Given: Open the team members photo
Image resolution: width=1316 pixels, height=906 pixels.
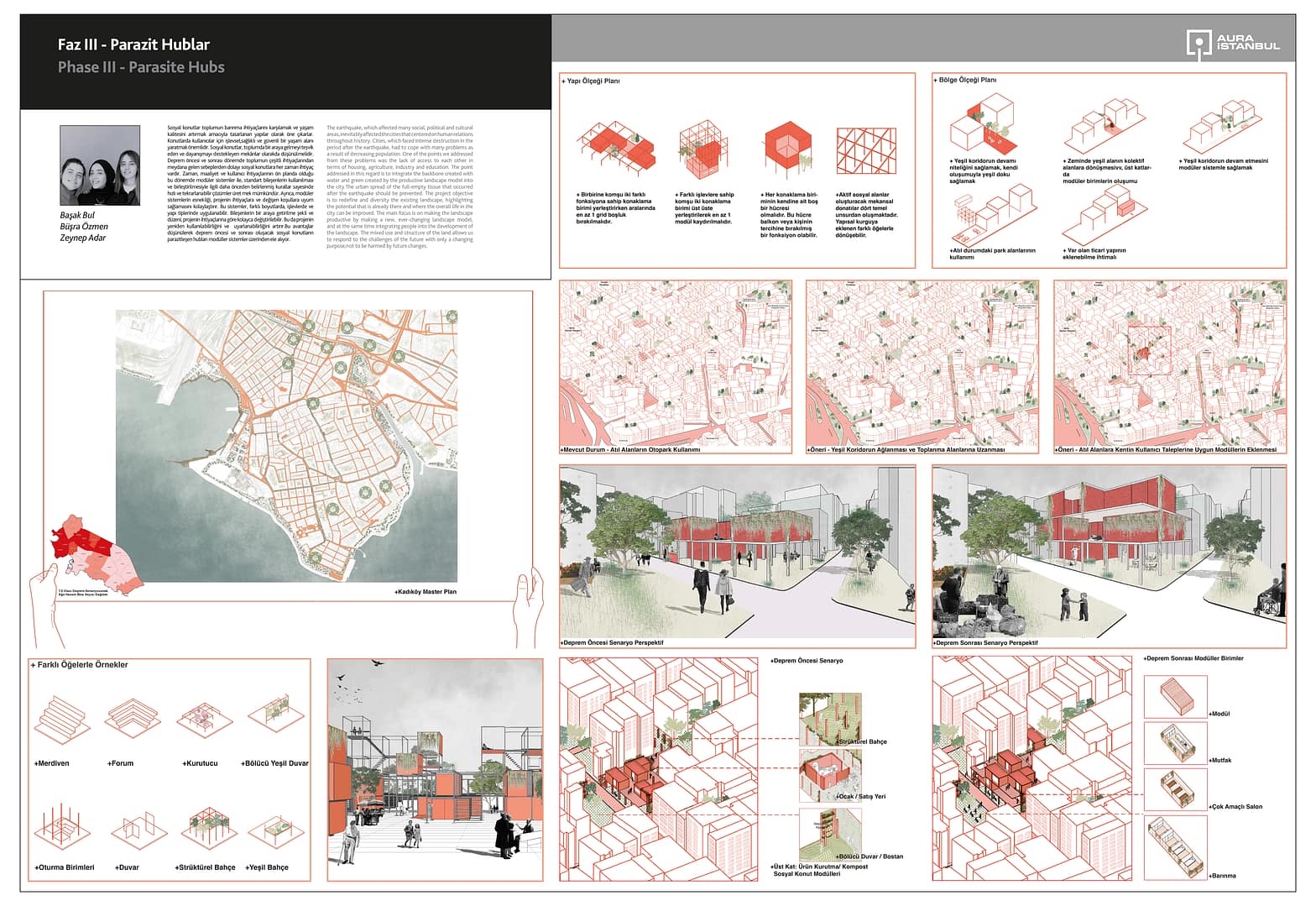Looking at the screenshot, I should (100, 165).
